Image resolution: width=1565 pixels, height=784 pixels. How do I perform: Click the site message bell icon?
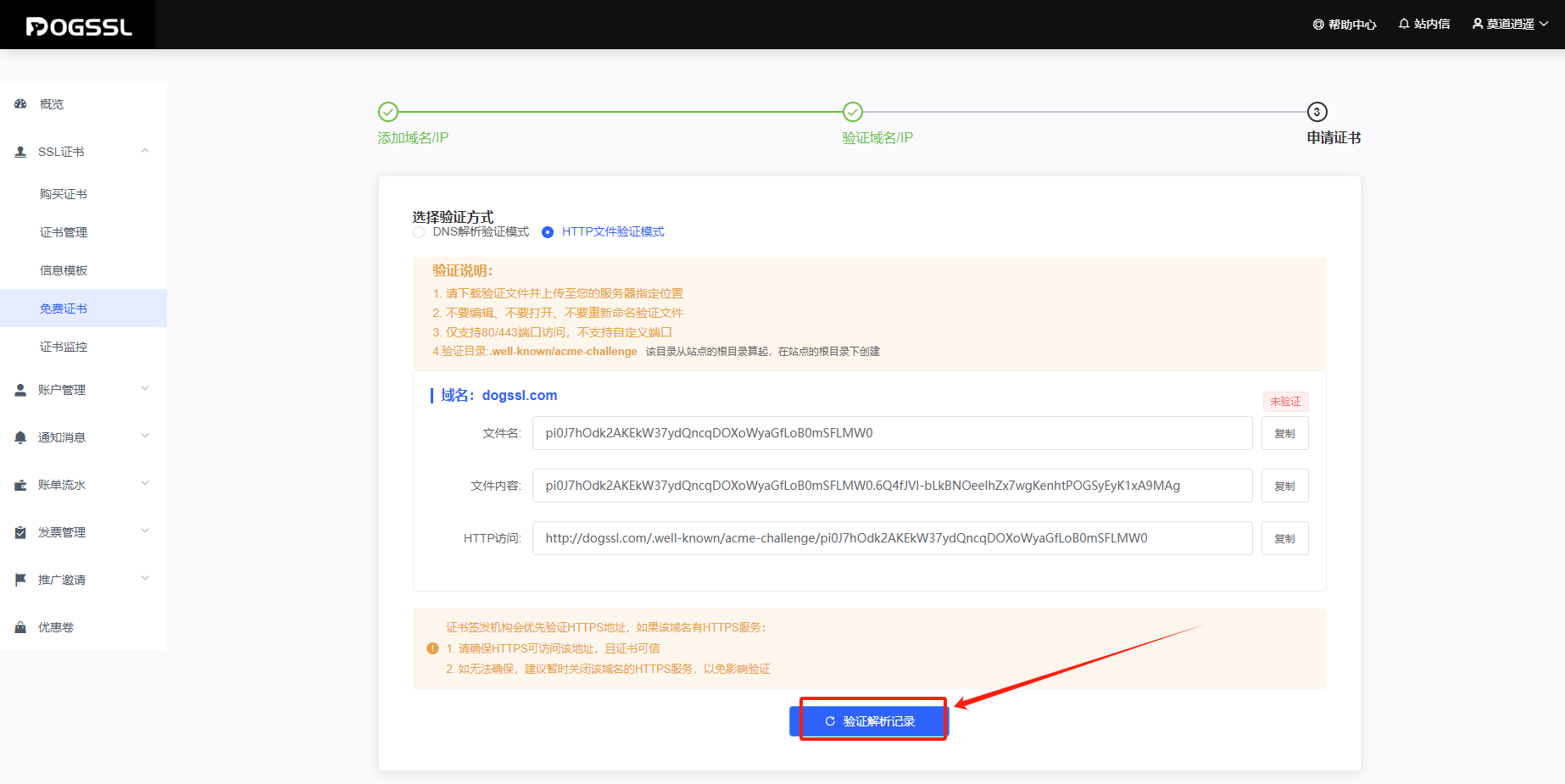coord(1404,24)
